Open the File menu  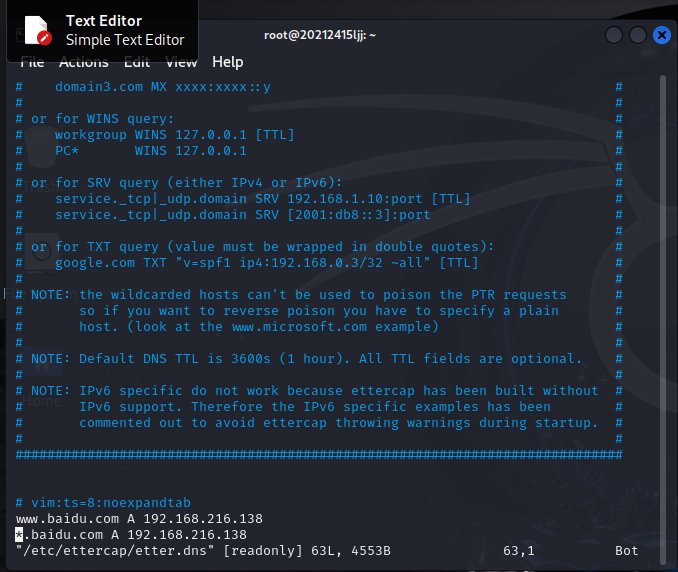click(33, 62)
